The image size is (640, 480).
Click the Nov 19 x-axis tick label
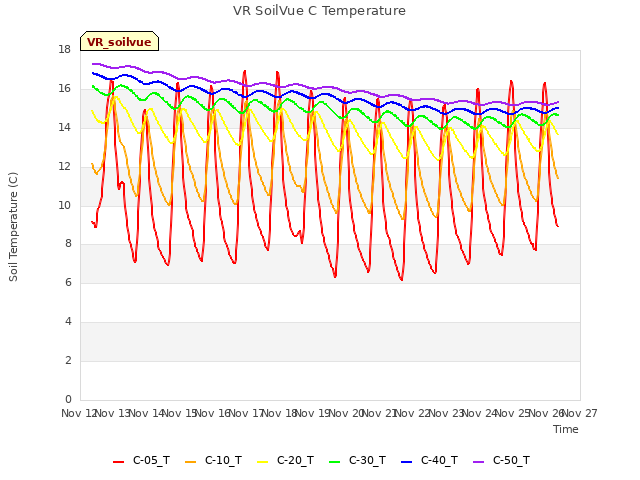313,413
